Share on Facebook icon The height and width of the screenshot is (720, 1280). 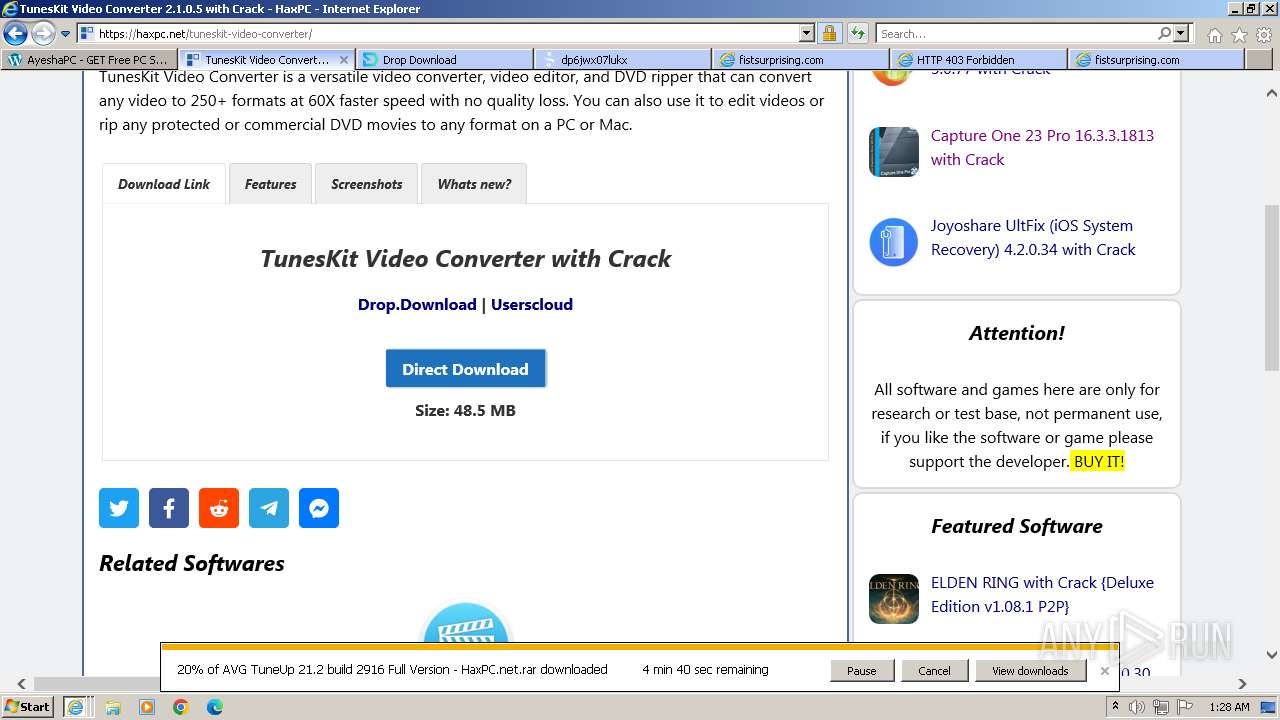[169, 508]
